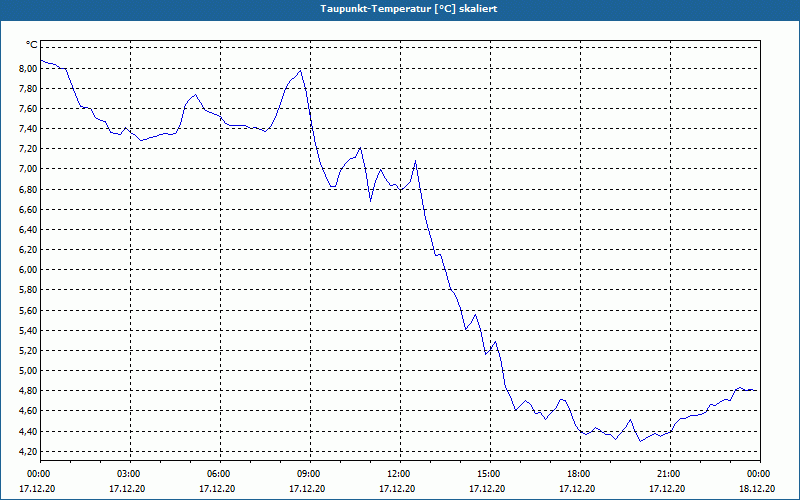Select the 7,20 y-axis value
Image resolution: width=800 pixels, height=500 pixels.
(x=28, y=149)
